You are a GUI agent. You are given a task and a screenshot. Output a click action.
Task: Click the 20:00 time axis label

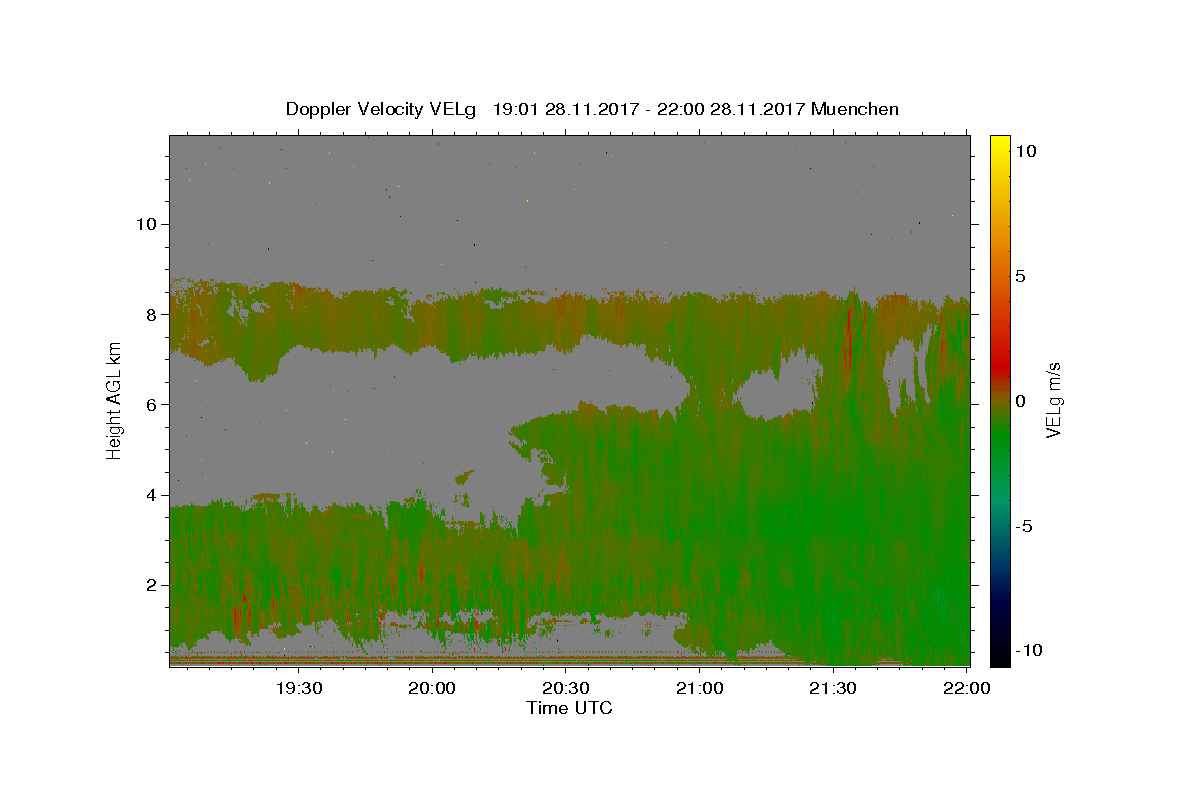click(x=433, y=688)
